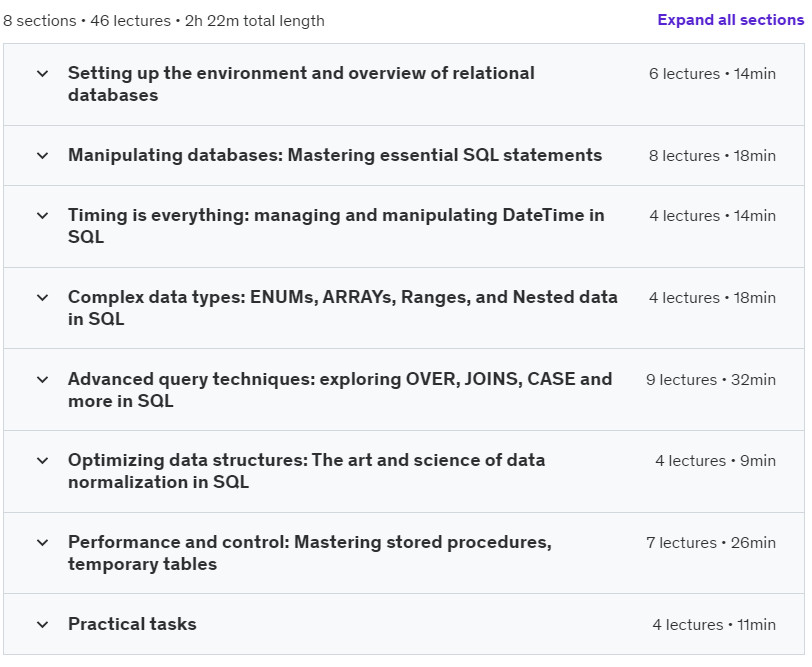812x667 pixels.
Task: Click '8 lectures • 18min' text
Action: tap(712, 156)
